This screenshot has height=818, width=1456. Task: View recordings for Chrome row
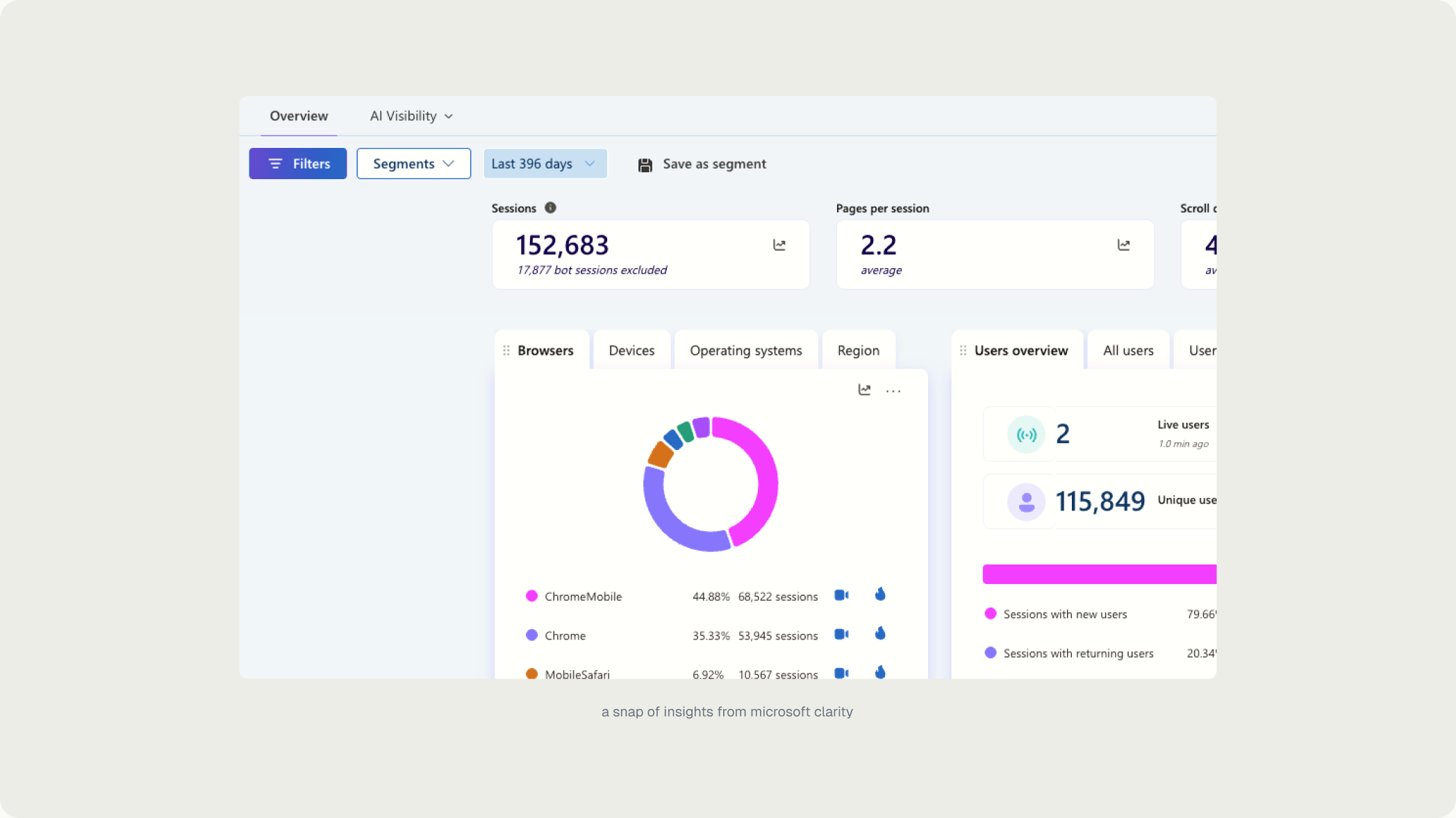coord(841,634)
